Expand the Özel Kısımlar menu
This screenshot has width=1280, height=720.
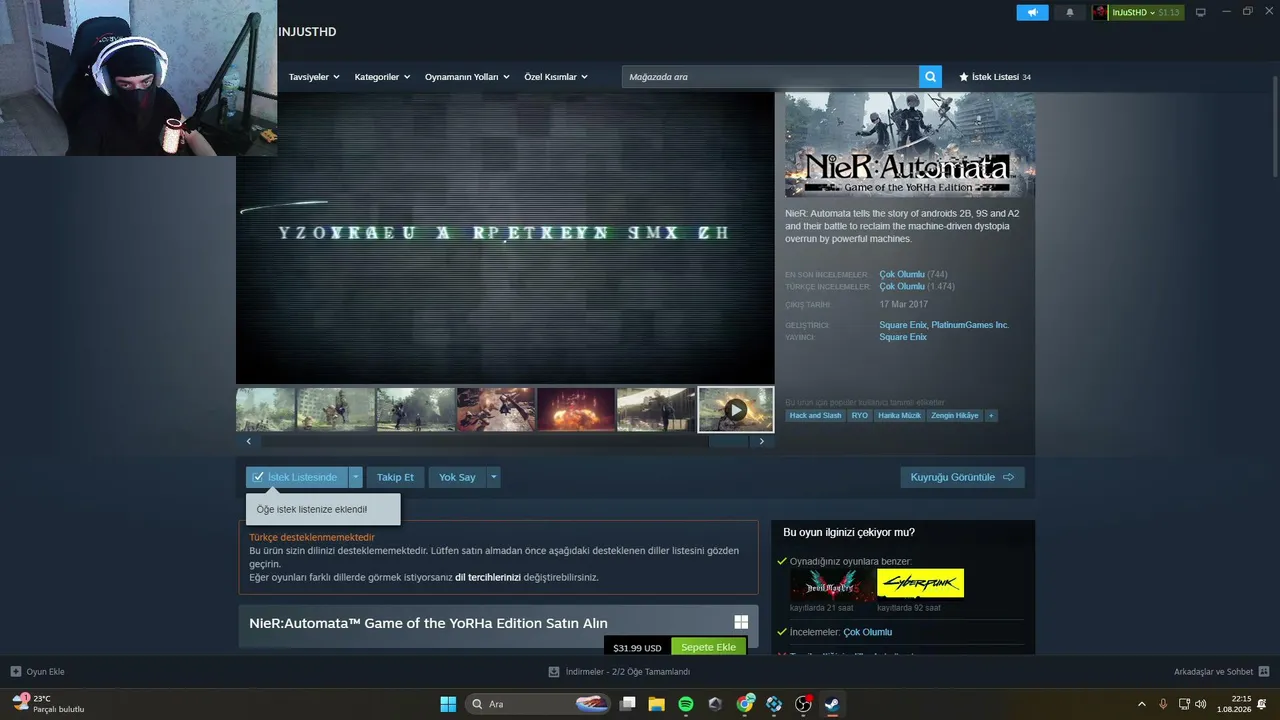point(555,77)
